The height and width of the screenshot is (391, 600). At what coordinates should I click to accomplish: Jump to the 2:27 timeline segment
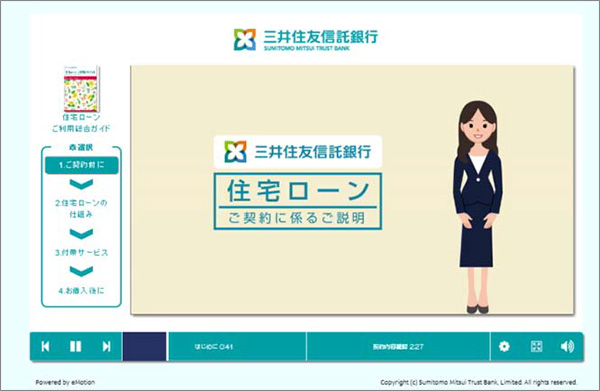pos(398,347)
